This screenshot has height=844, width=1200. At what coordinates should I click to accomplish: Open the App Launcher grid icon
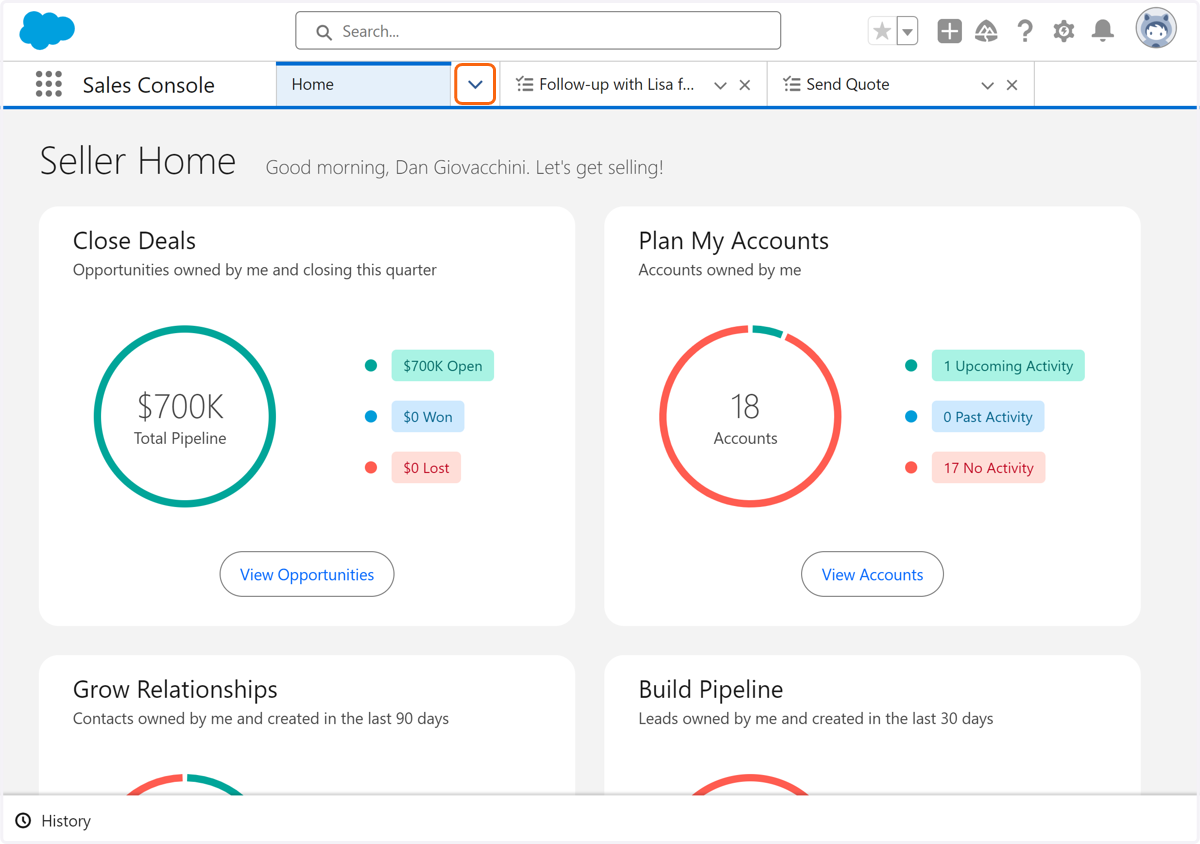pyautogui.click(x=48, y=84)
